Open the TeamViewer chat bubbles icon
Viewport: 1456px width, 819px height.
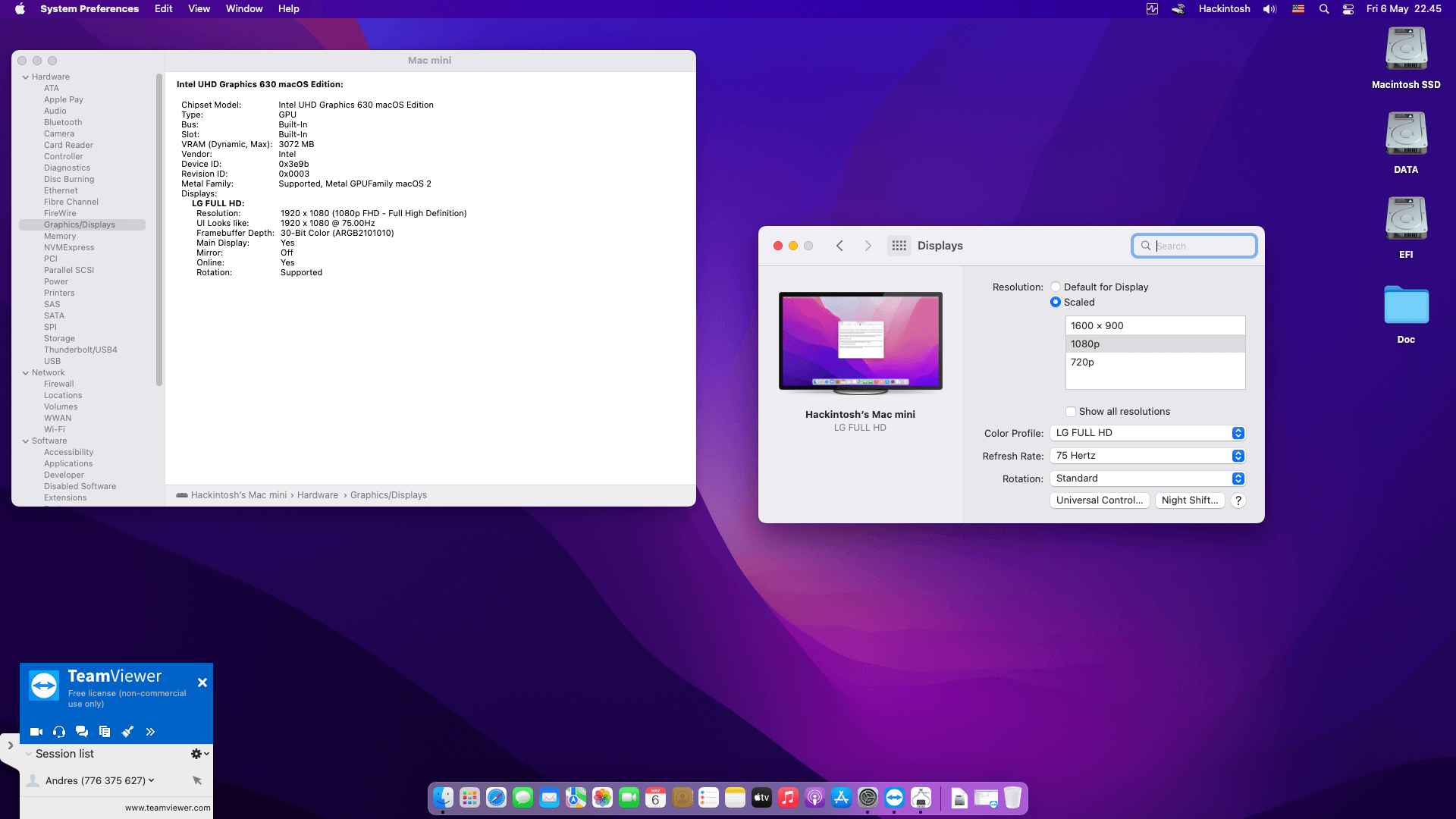(82, 732)
